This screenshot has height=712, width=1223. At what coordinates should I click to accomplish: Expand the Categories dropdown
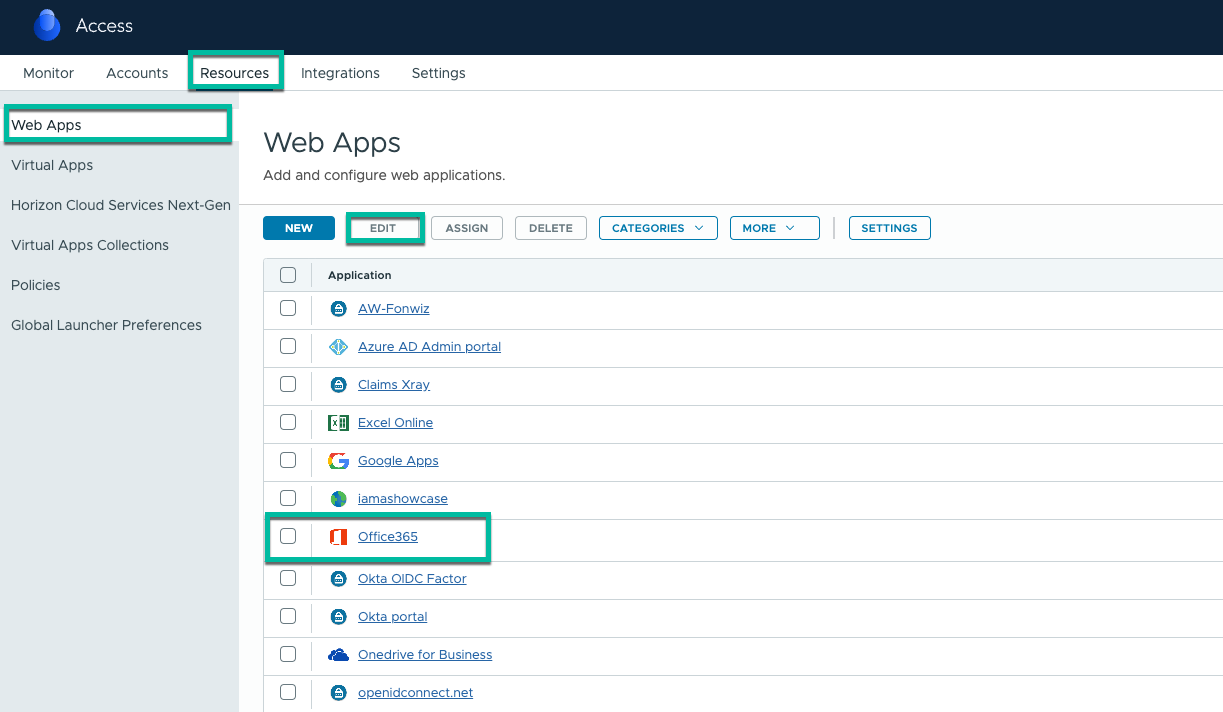(658, 228)
